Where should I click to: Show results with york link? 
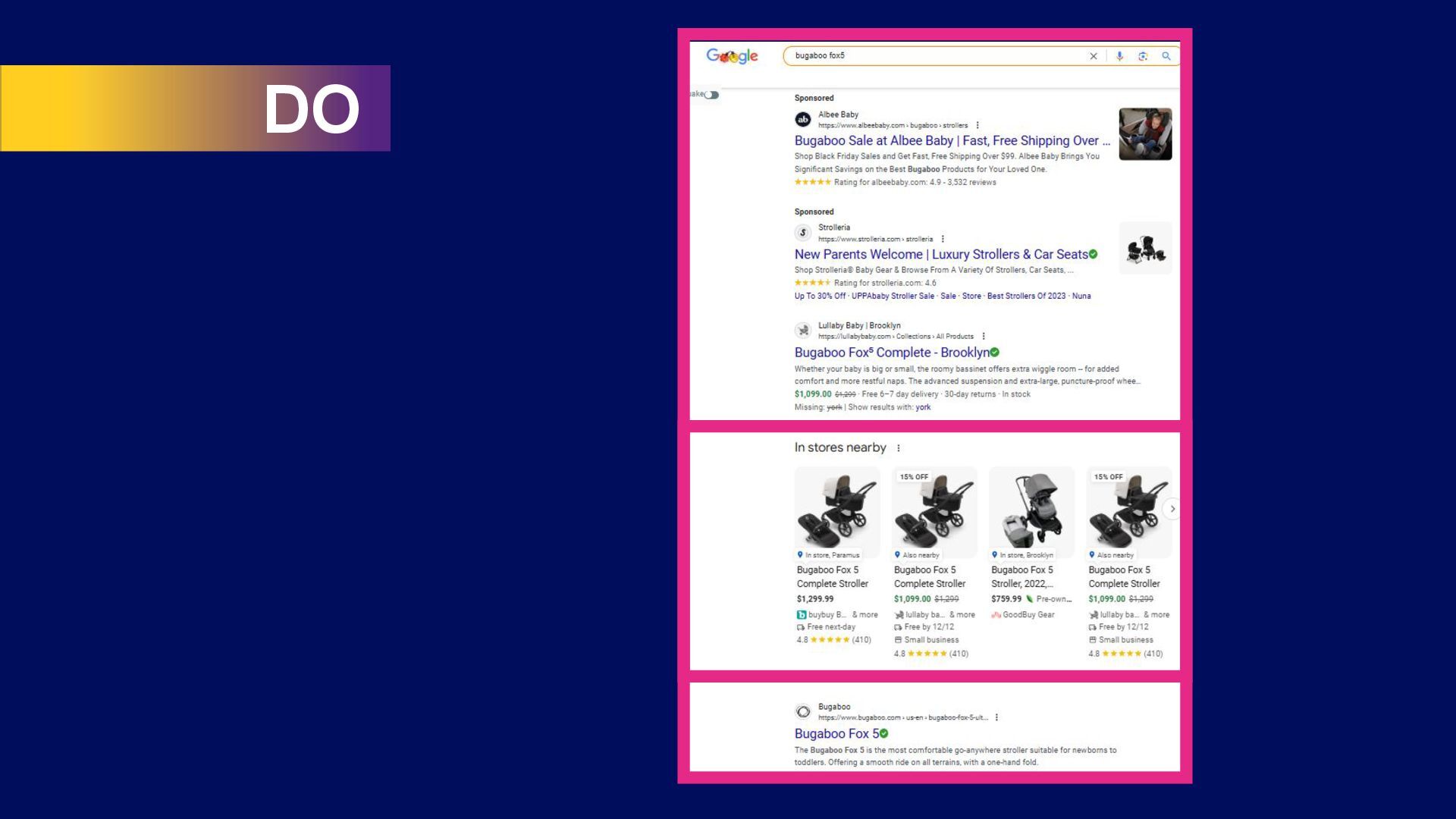923,407
